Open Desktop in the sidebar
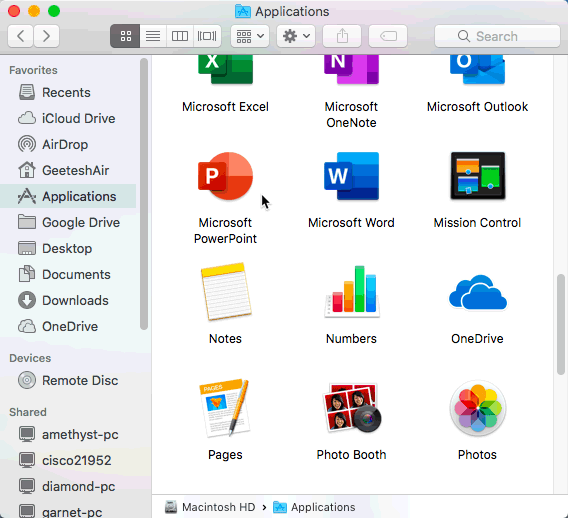The height and width of the screenshot is (518, 568). point(68,248)
